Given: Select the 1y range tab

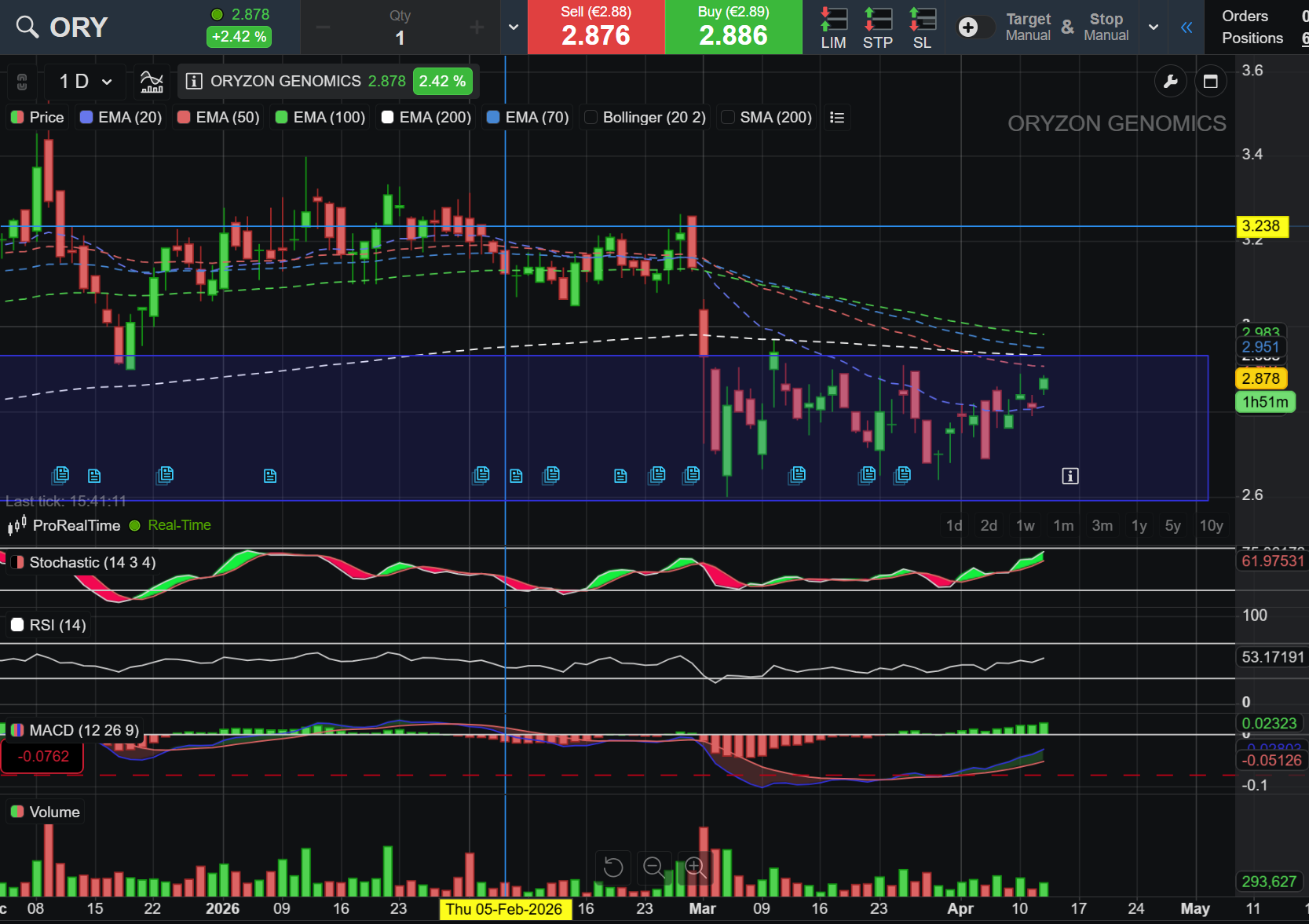Looking at the screenshot, I should click(1139, 525).
